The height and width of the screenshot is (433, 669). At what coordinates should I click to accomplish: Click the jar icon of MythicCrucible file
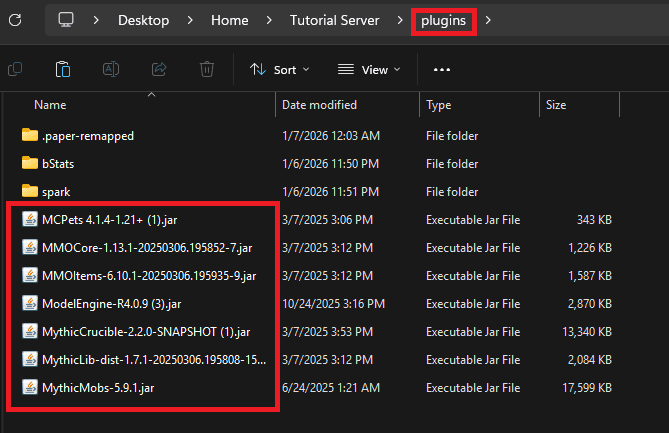tap(30, 331)
